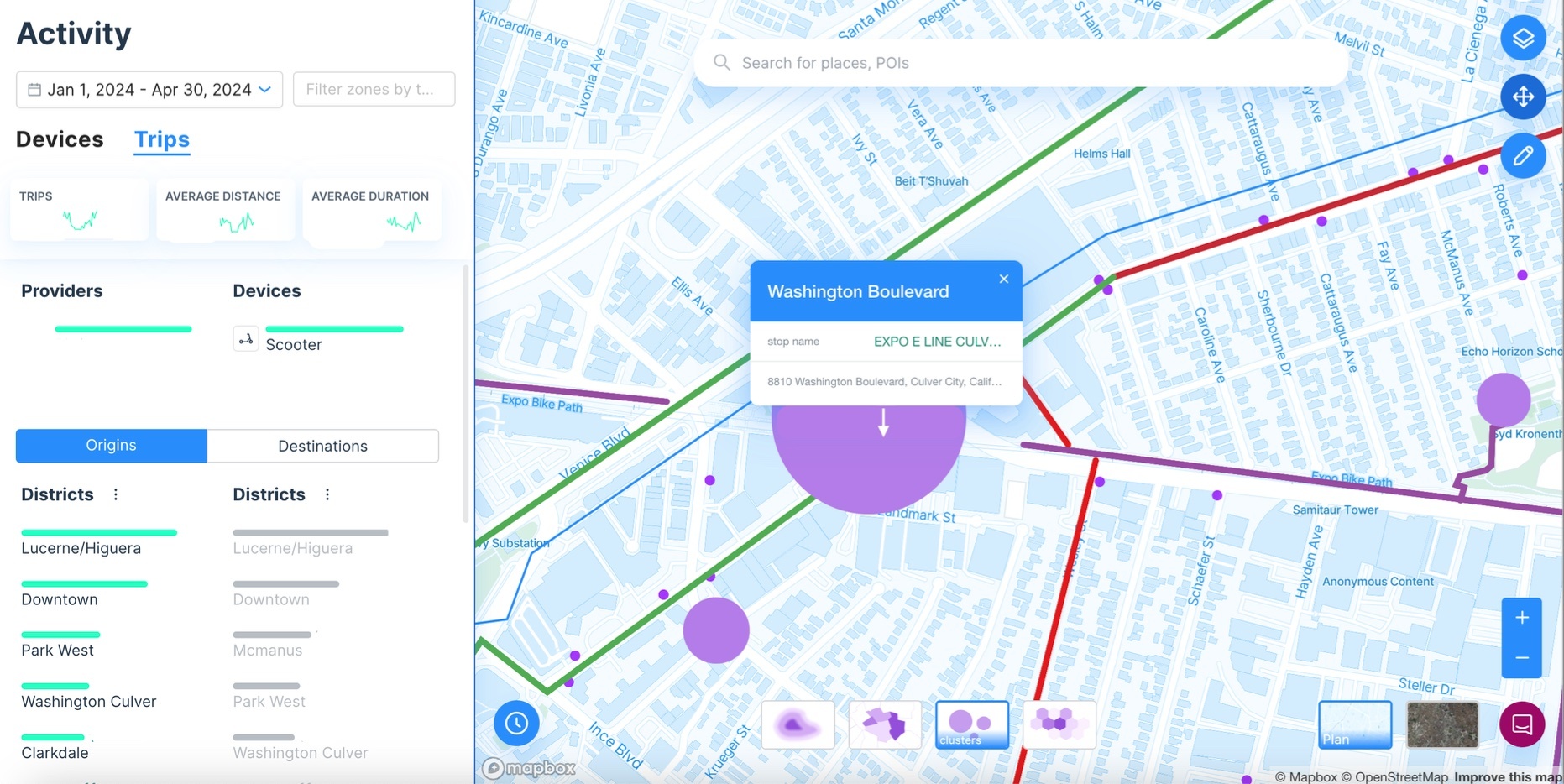Switch to zones polygon visualization

pyautogui.click(x=885, y=724)
